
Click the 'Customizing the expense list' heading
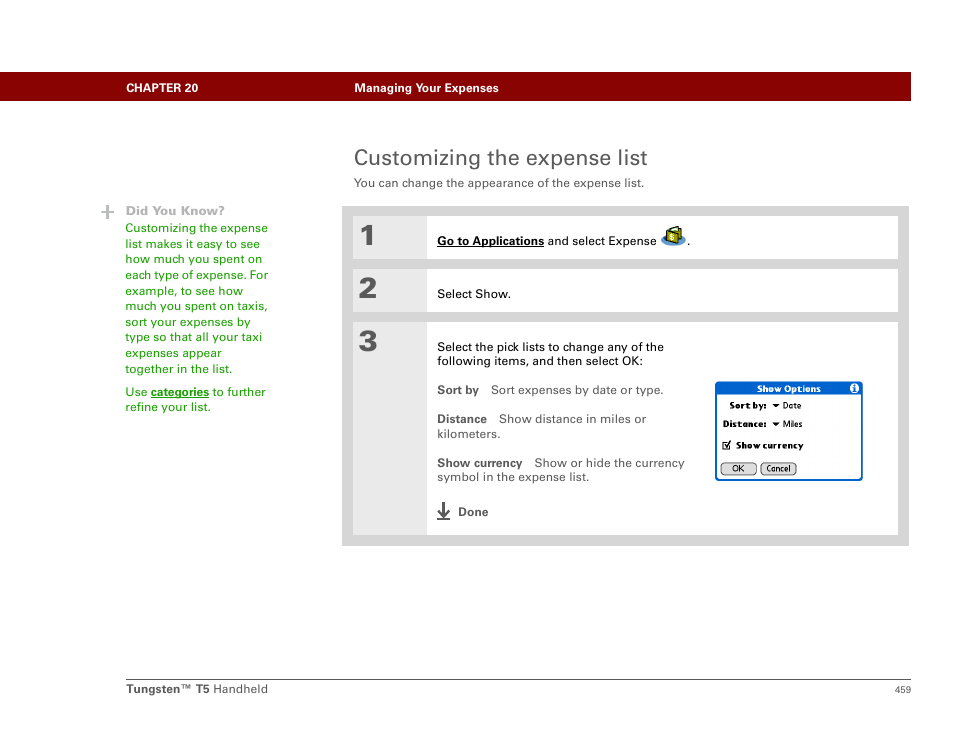(500, 158)
